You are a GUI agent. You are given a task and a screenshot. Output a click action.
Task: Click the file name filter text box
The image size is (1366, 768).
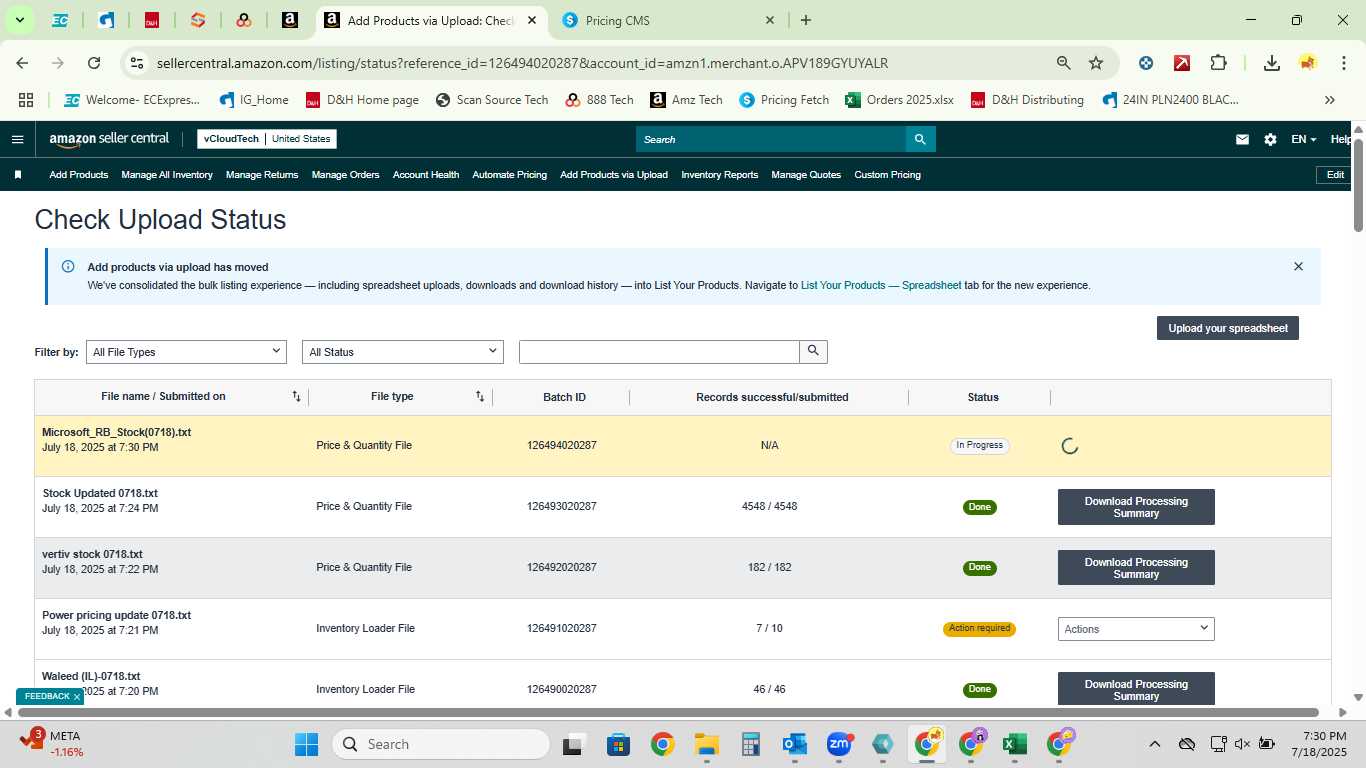pyautogui.click(x=659, y=351)
